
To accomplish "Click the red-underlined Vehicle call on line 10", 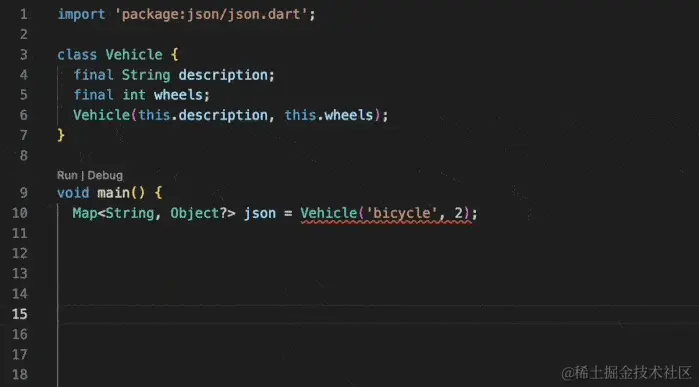I will [x=386, y=214].
